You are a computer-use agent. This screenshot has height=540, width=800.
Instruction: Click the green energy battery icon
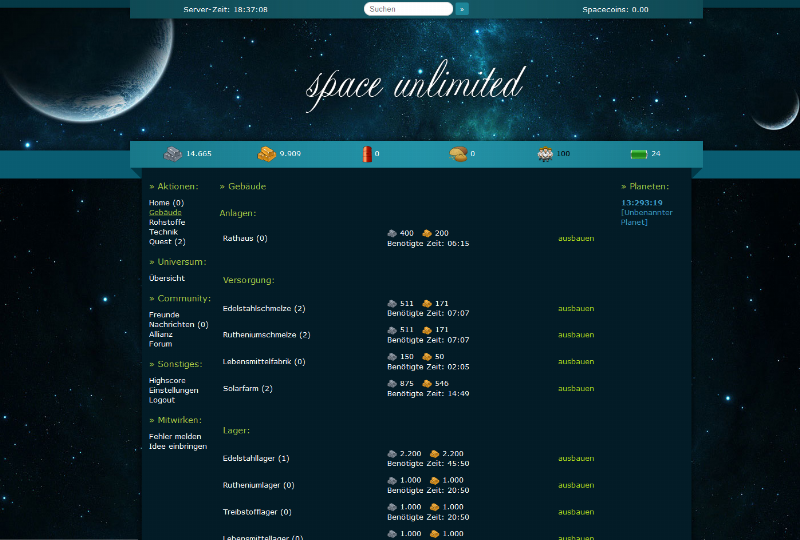pos(639,154)
